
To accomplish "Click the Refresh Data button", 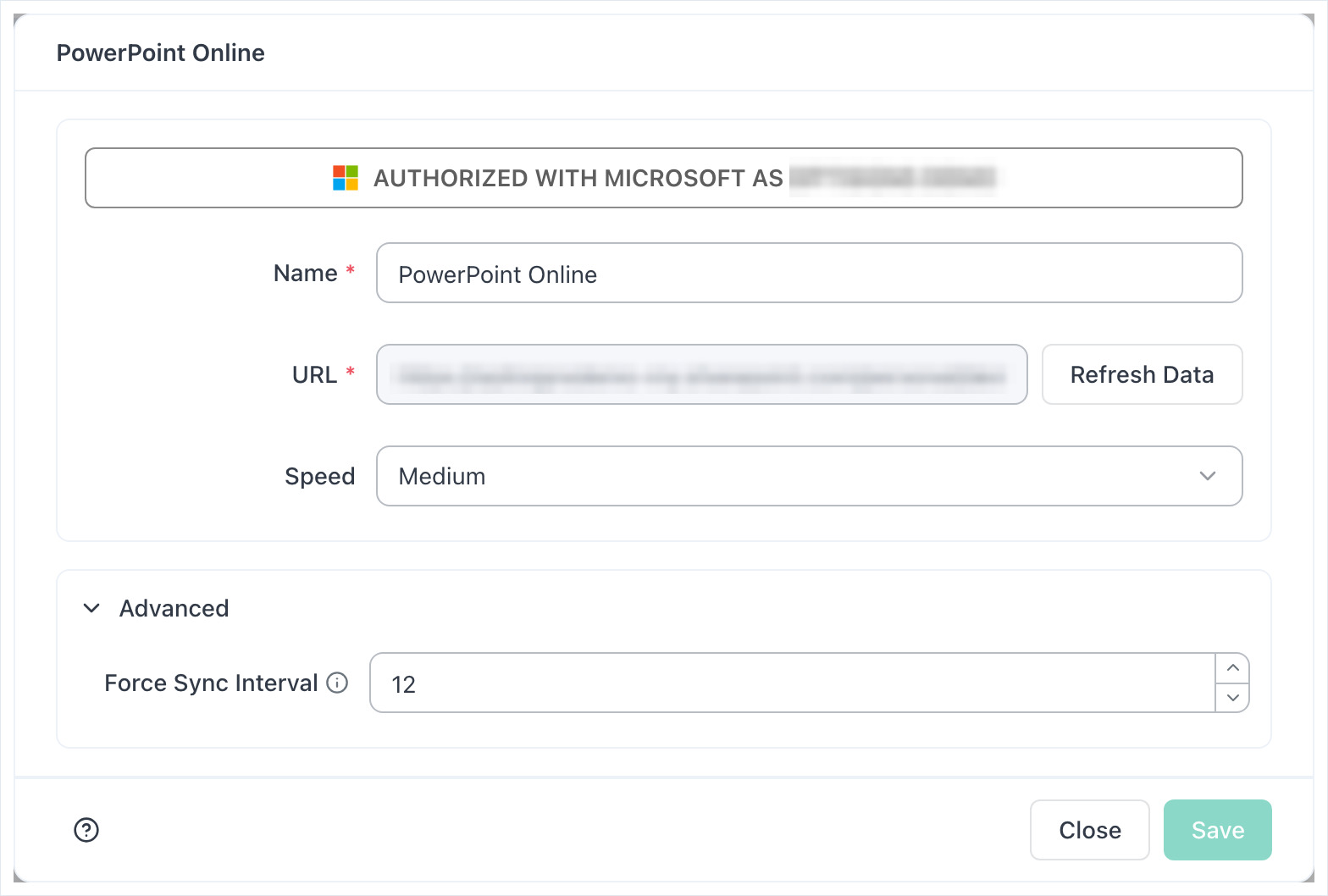I will [1142, 374].
